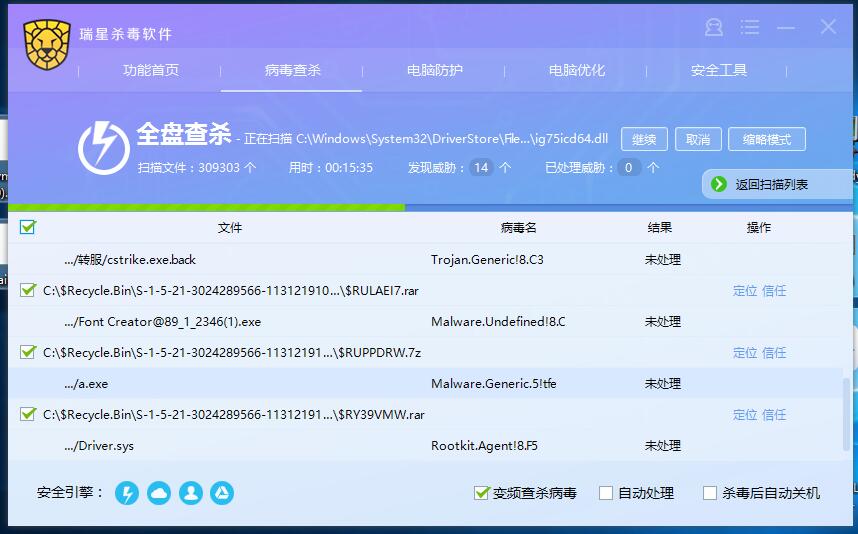The width and height of the screenshot is (858, 534).
Task: Click the 结果 column header
Action: [x=659, y=228]
